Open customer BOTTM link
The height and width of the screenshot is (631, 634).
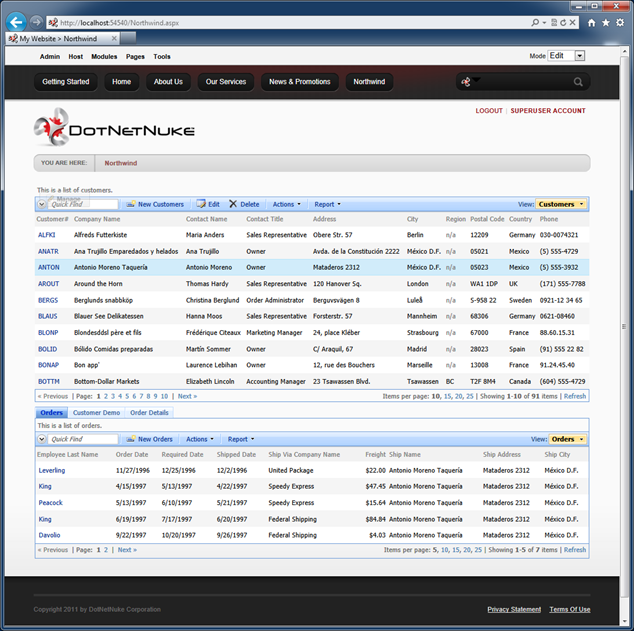(x=49, y=382)
